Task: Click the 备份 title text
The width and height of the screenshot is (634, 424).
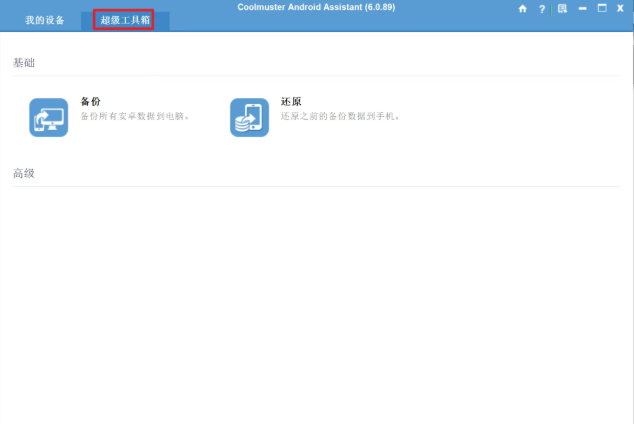Action: pyautogui.click(x=91, y=101)
